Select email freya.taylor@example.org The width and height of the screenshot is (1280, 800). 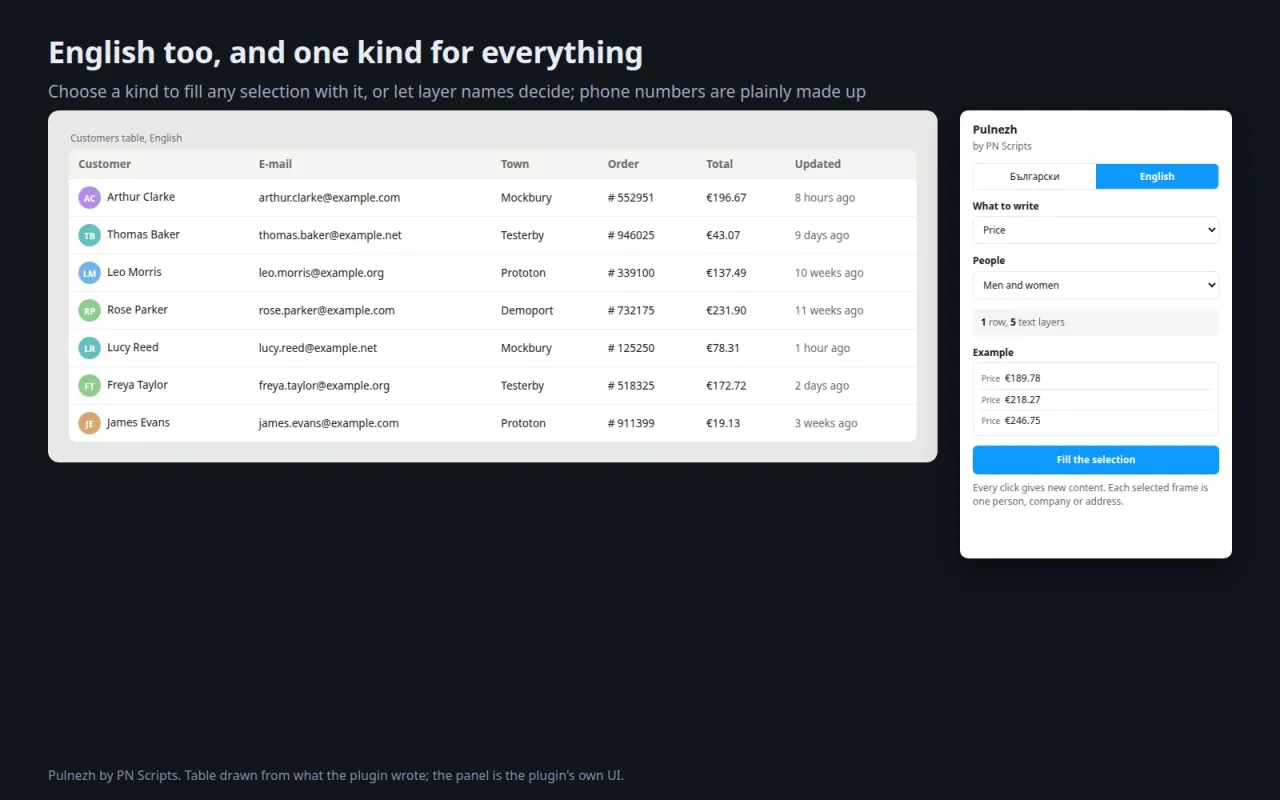[x=324, y=386]
